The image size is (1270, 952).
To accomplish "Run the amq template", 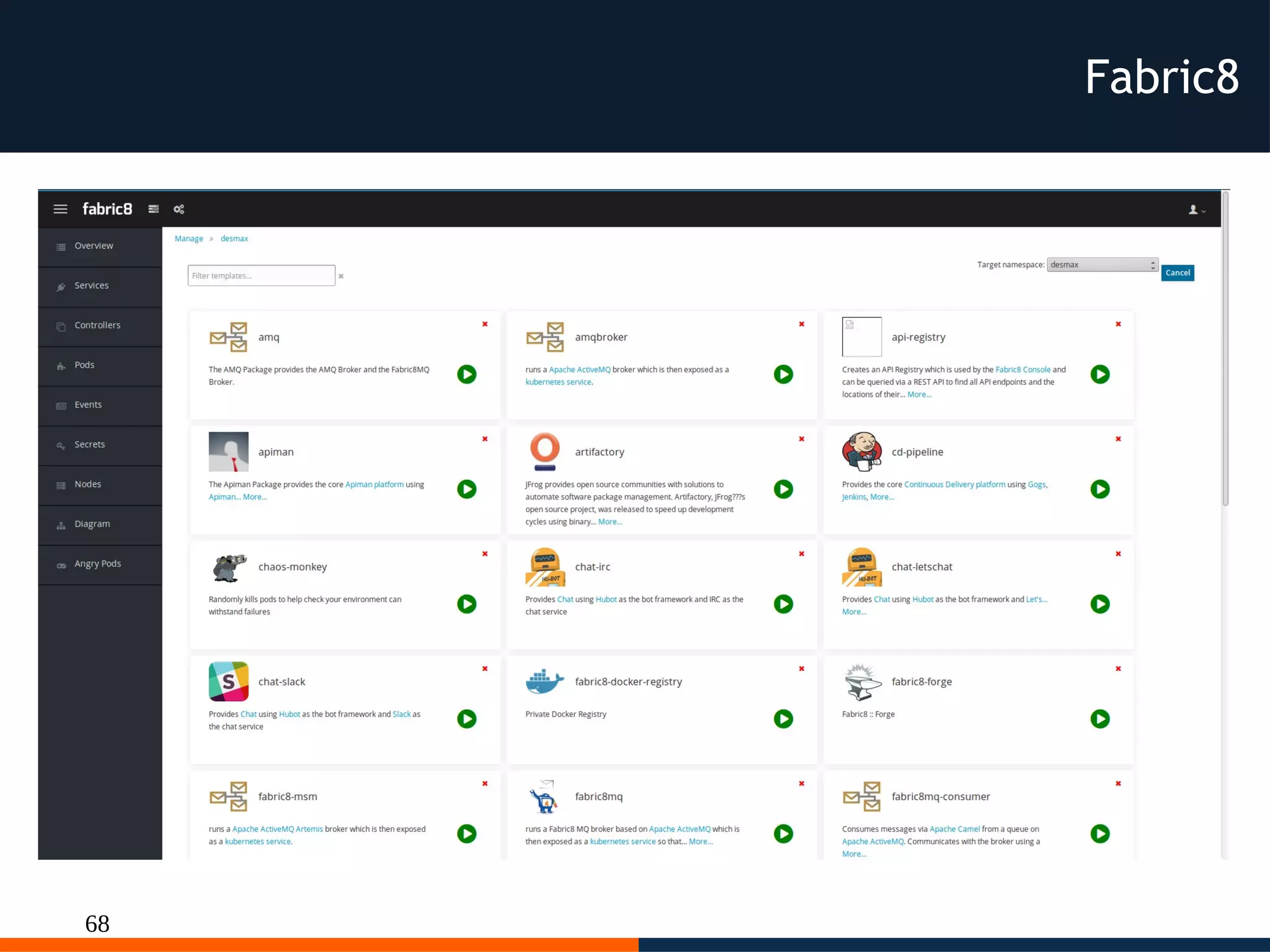I will coord(466,374).
